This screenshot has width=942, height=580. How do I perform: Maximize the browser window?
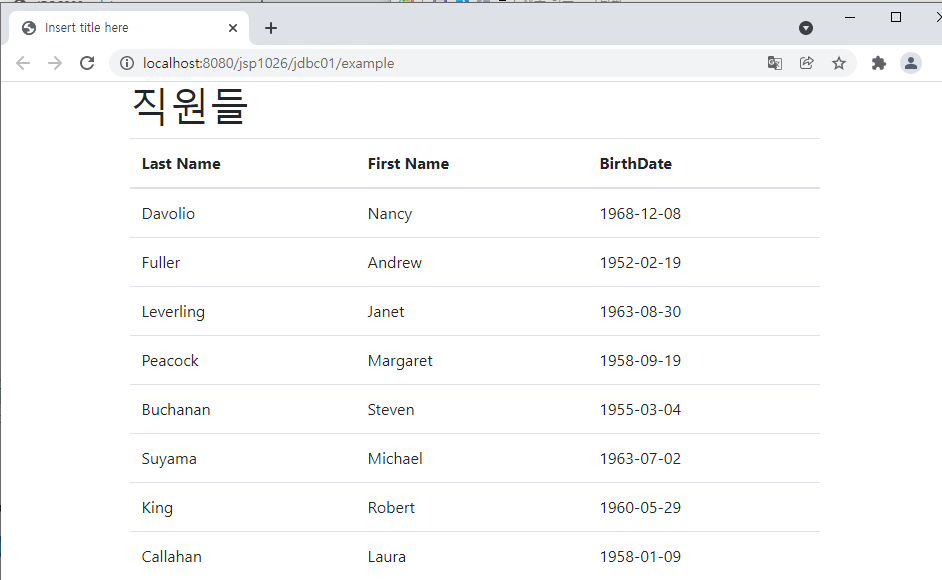[896, 17]
